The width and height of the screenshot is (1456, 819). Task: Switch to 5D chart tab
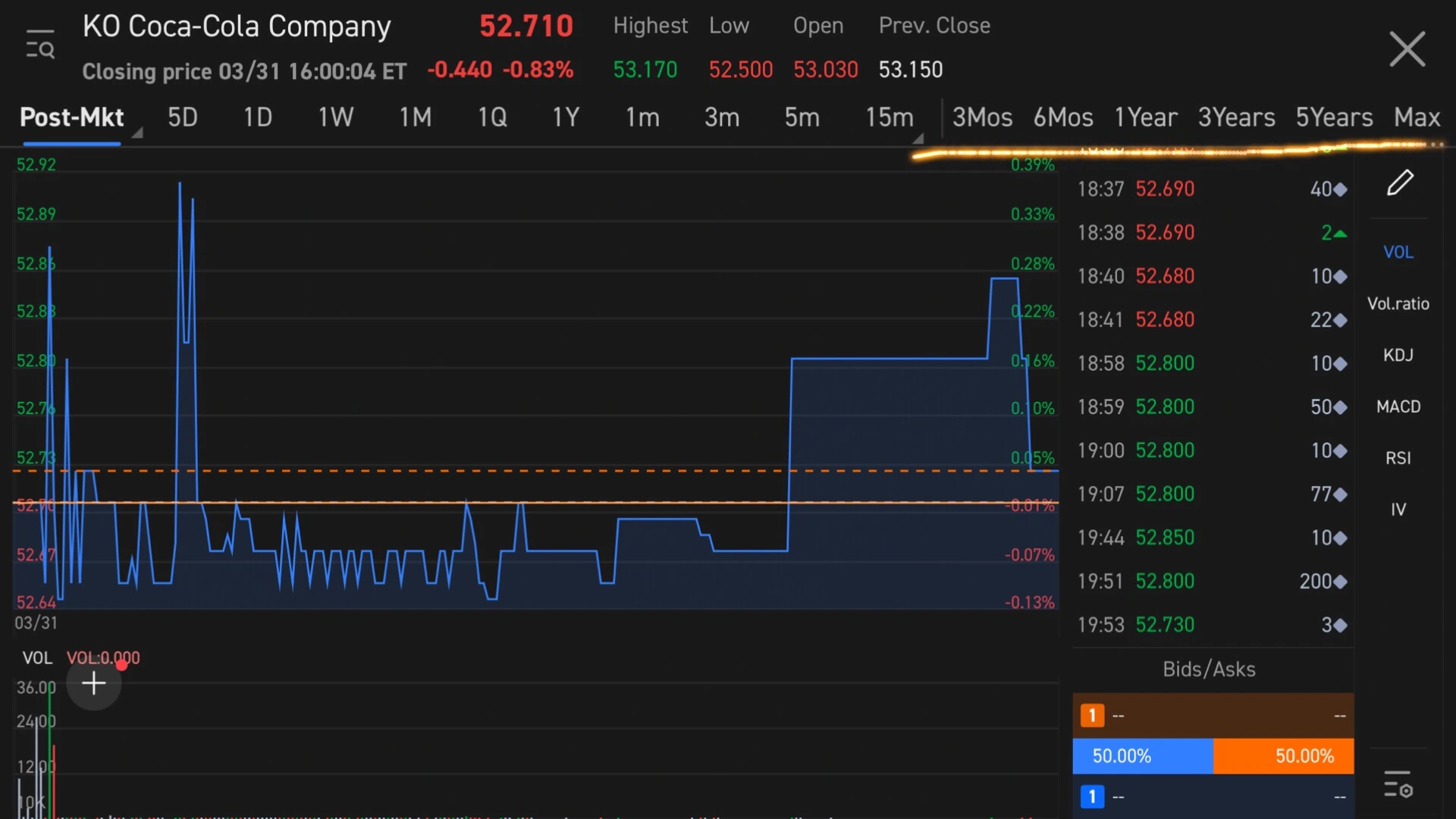183,118
